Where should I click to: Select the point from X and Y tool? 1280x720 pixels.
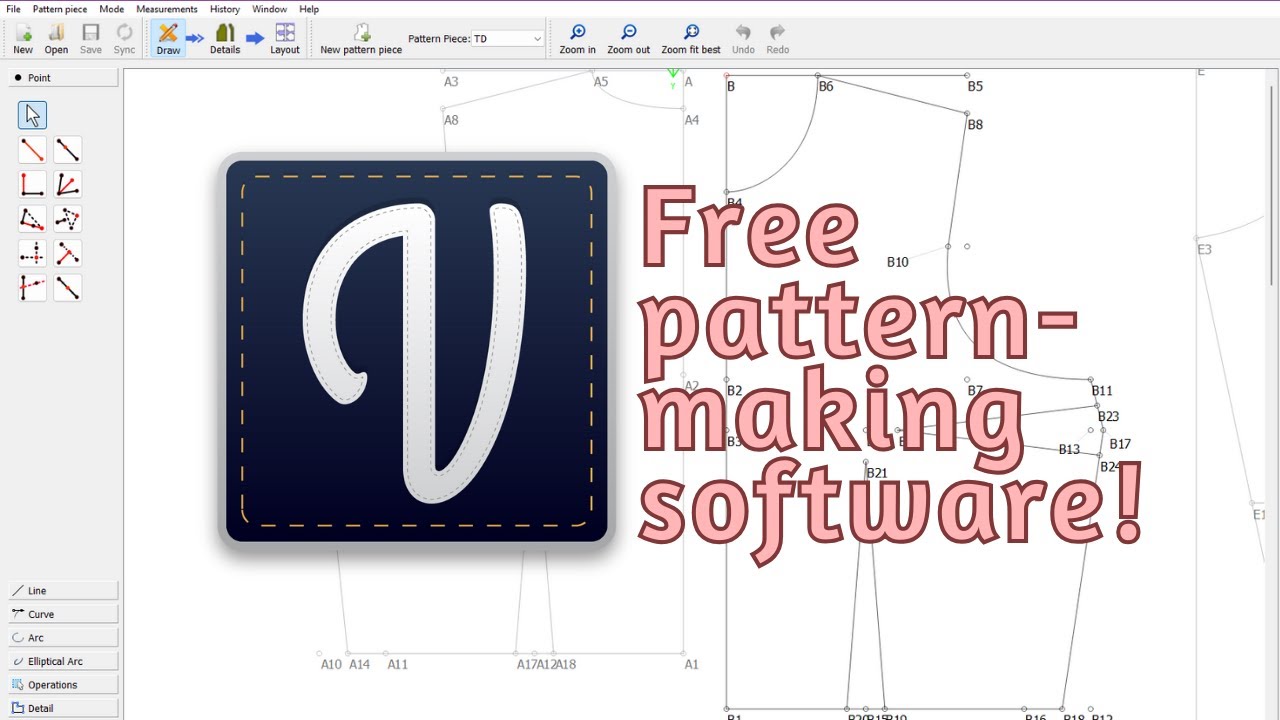pyautogui.click(x=32, y=253)
